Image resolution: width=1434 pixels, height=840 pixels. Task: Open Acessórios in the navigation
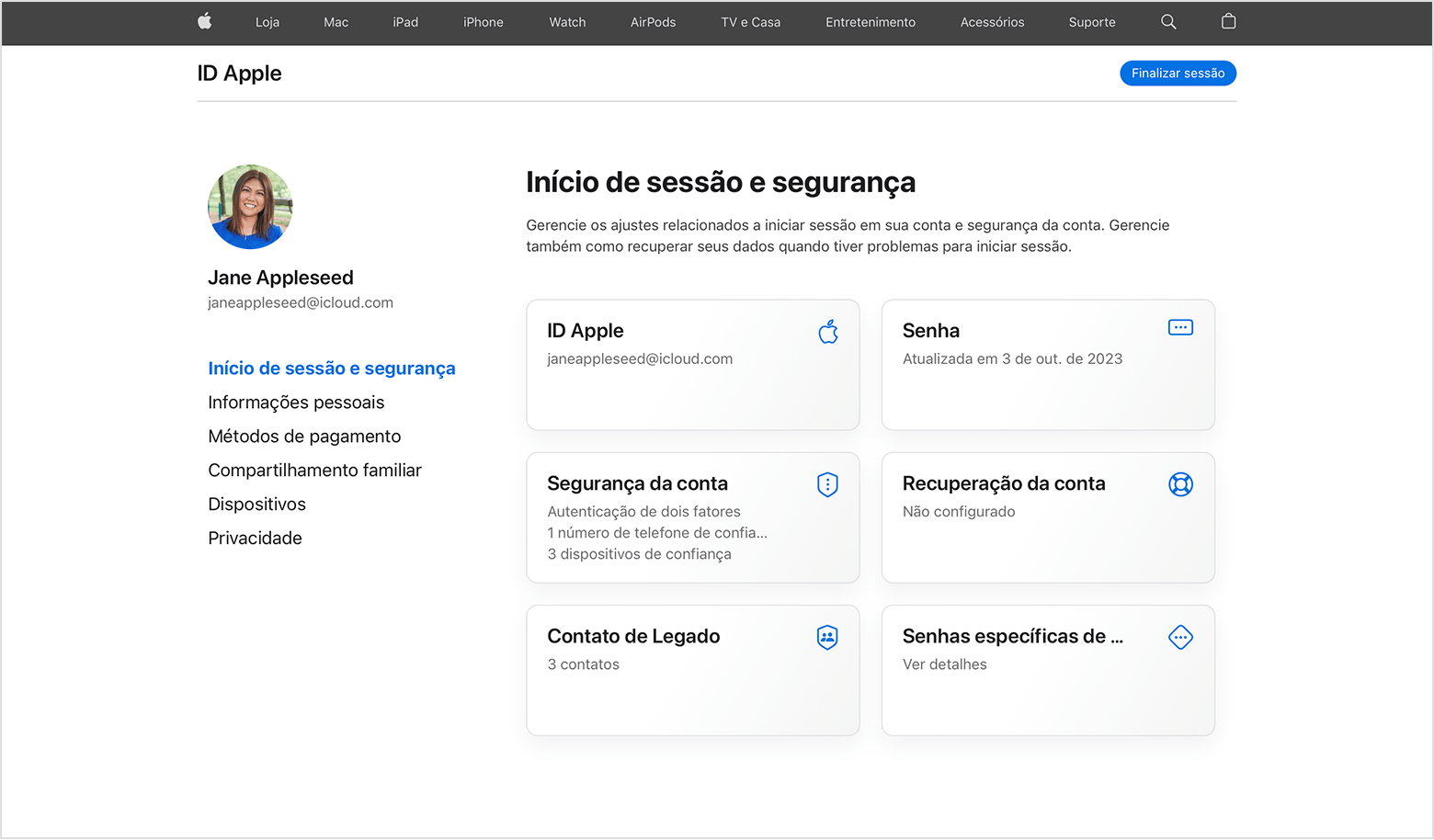(992, 22)
